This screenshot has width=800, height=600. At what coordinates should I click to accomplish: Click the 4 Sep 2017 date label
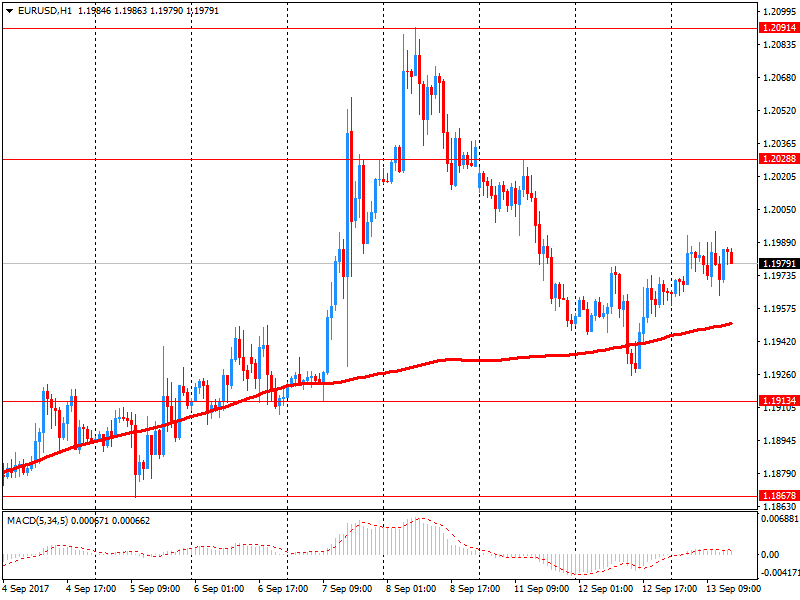point(26,589)
